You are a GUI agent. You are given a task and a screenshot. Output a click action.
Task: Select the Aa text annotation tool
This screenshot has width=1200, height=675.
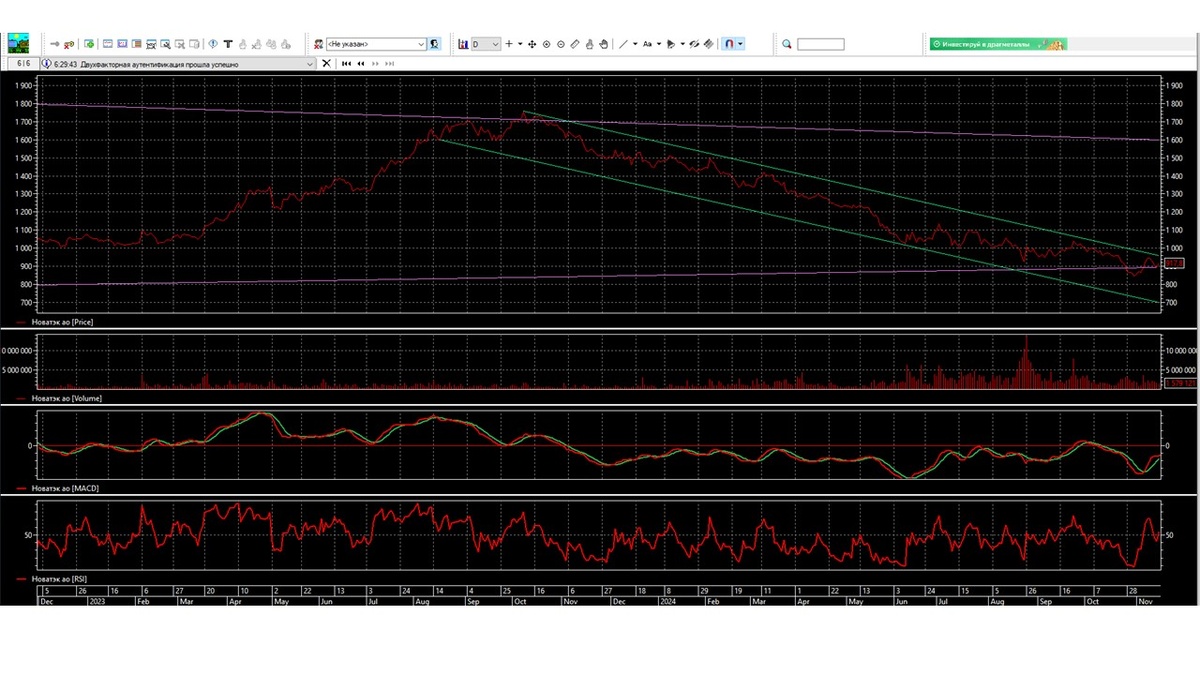tap(647, 44)
